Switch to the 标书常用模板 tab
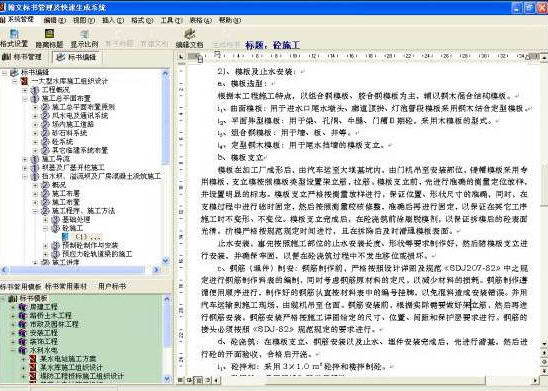This screenshot has width=548, height=391. coord(21,287)
